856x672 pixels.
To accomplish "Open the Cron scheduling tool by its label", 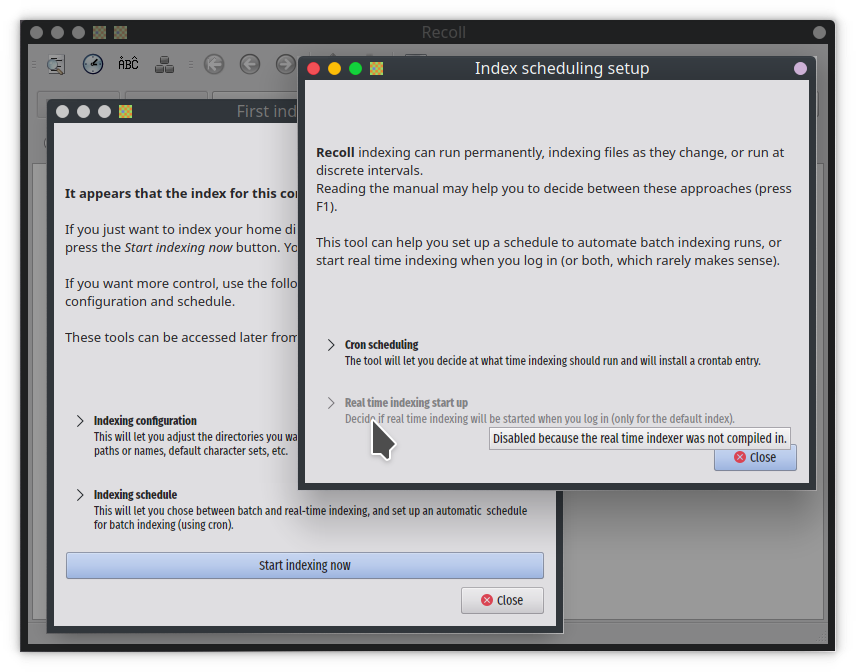I will [381, 345].
